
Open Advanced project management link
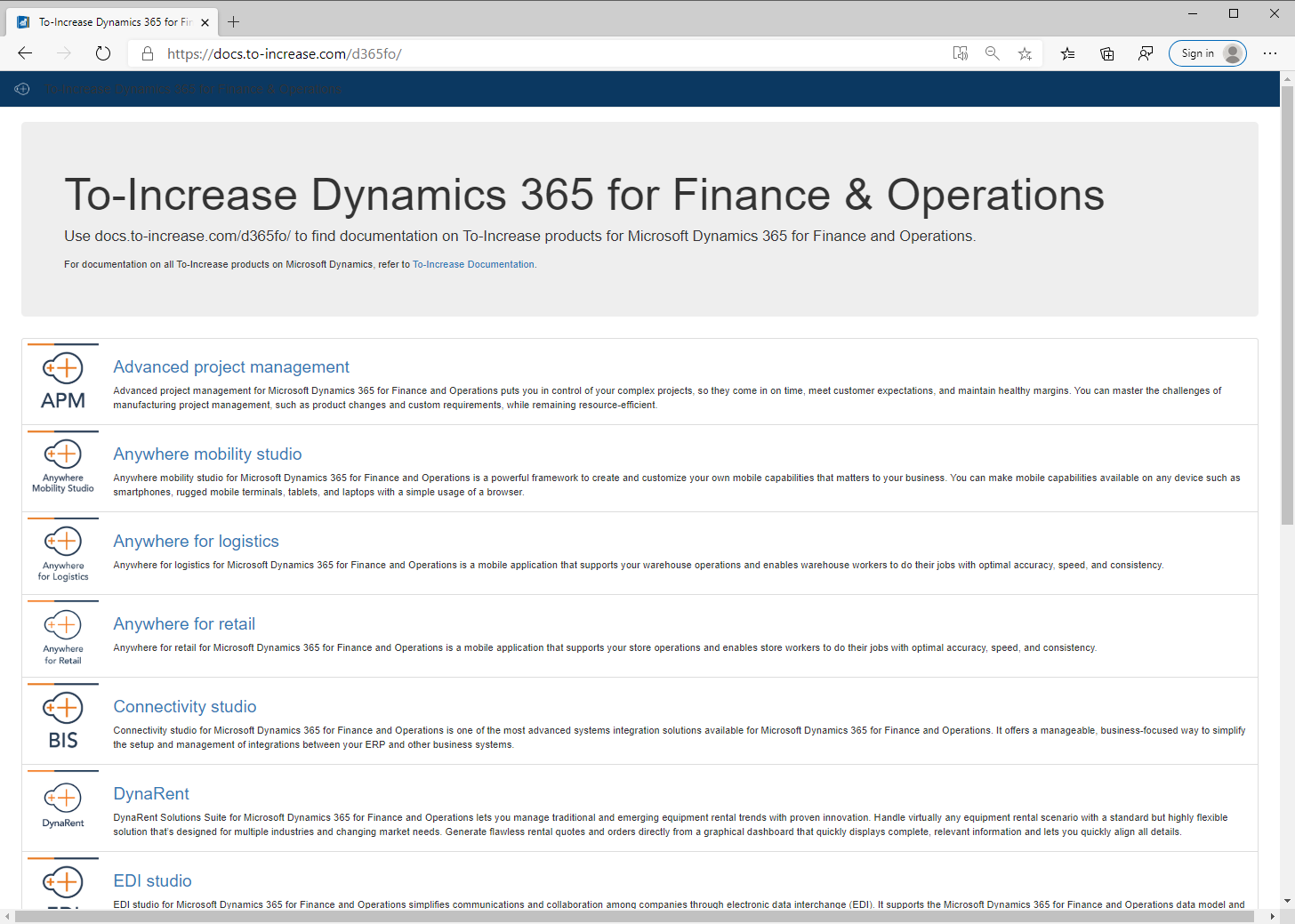(231, 367)
